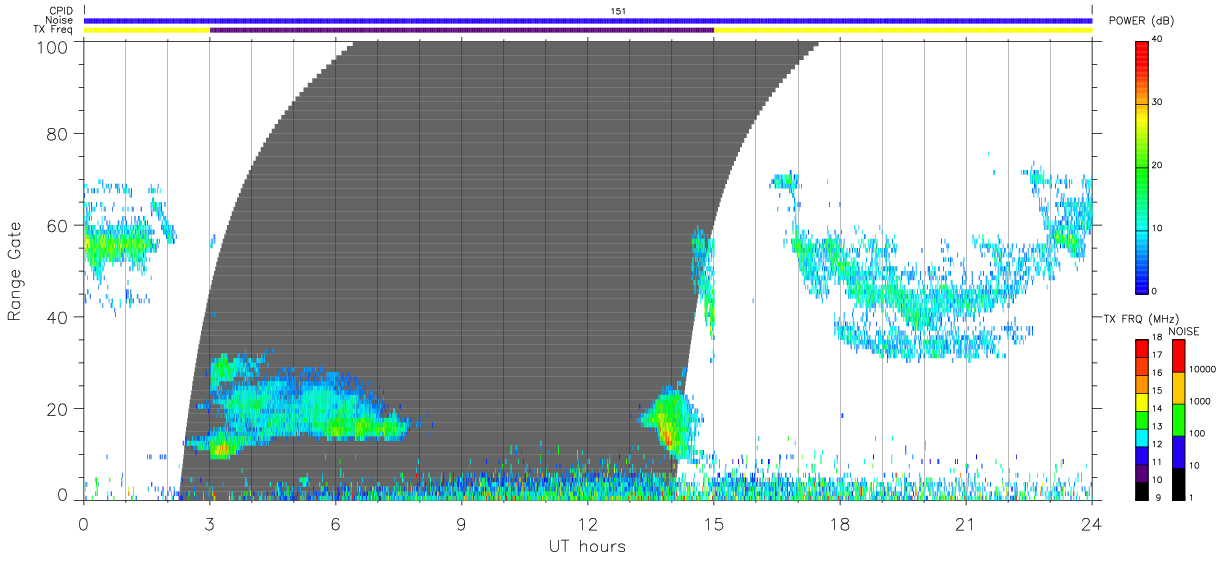
Task: Click the 18 tick on UT hours axis
Action: pyautogui.click(x=839, y=523)
